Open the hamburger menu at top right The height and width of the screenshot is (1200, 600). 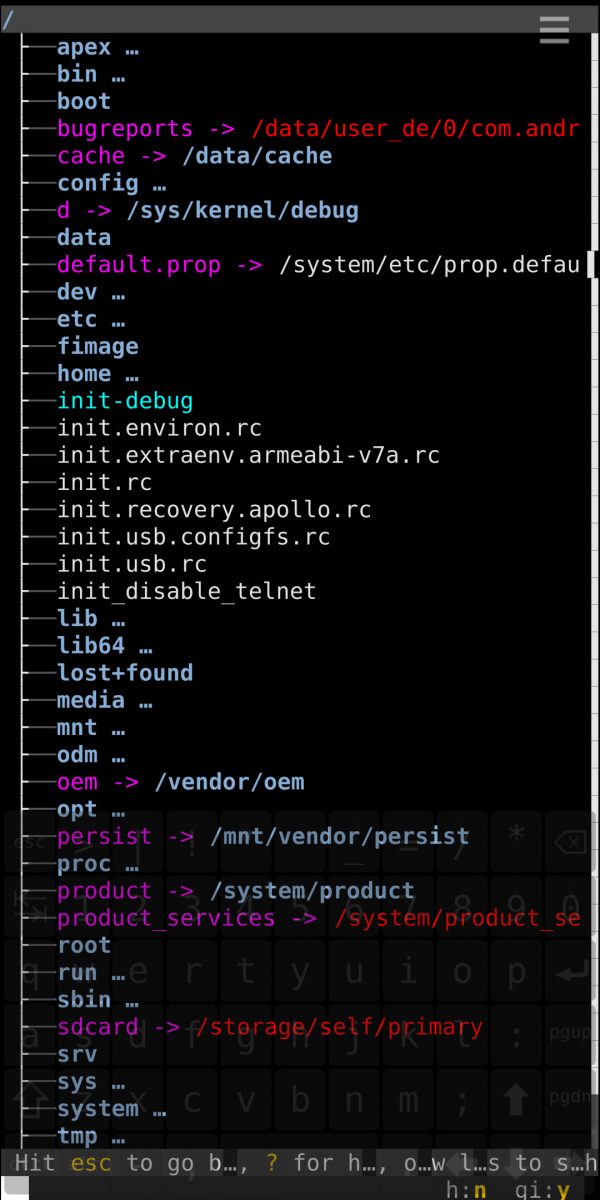(554, 30)
